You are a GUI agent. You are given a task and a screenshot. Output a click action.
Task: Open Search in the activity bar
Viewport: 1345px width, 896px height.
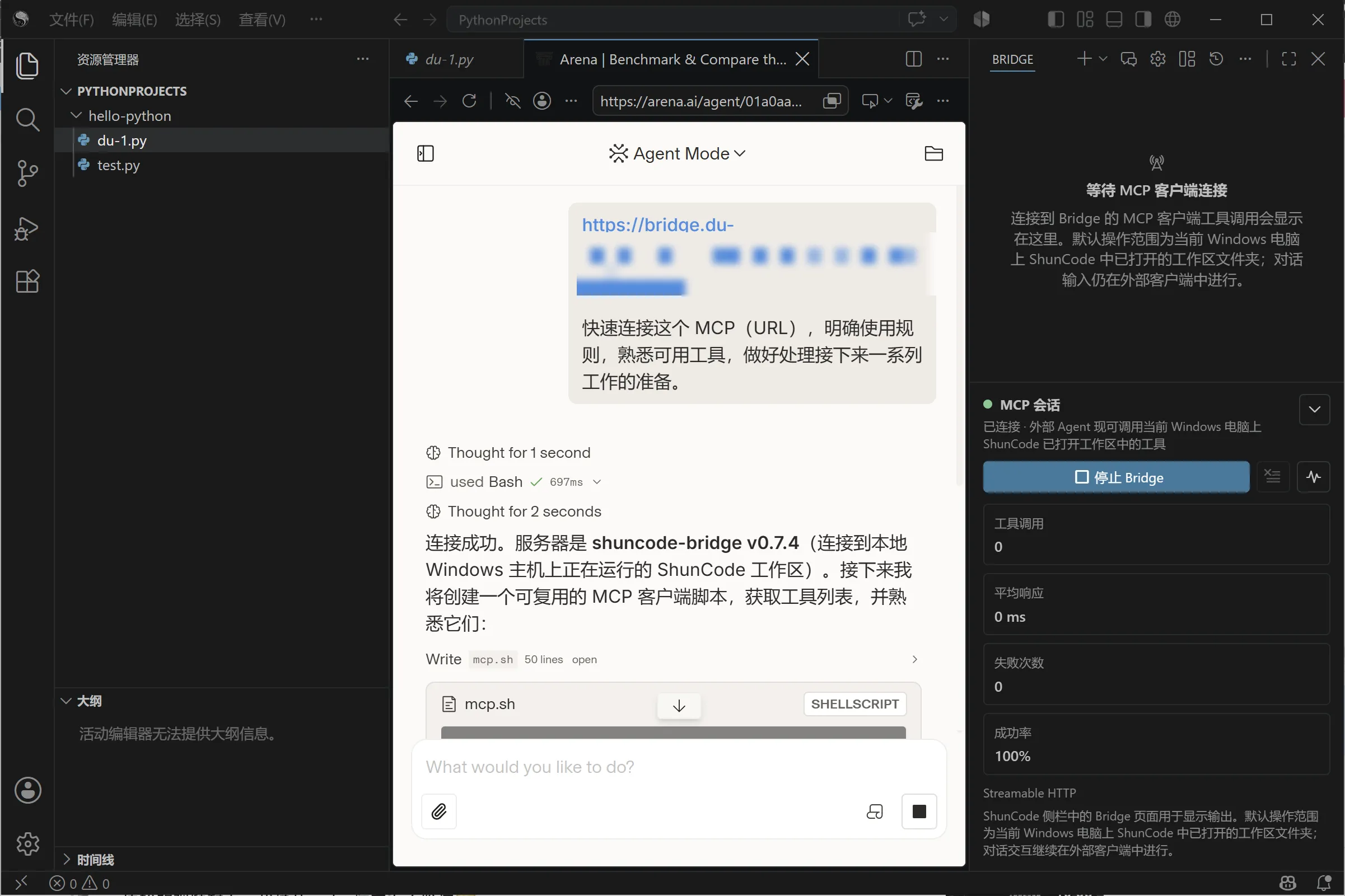coord(27,119)
